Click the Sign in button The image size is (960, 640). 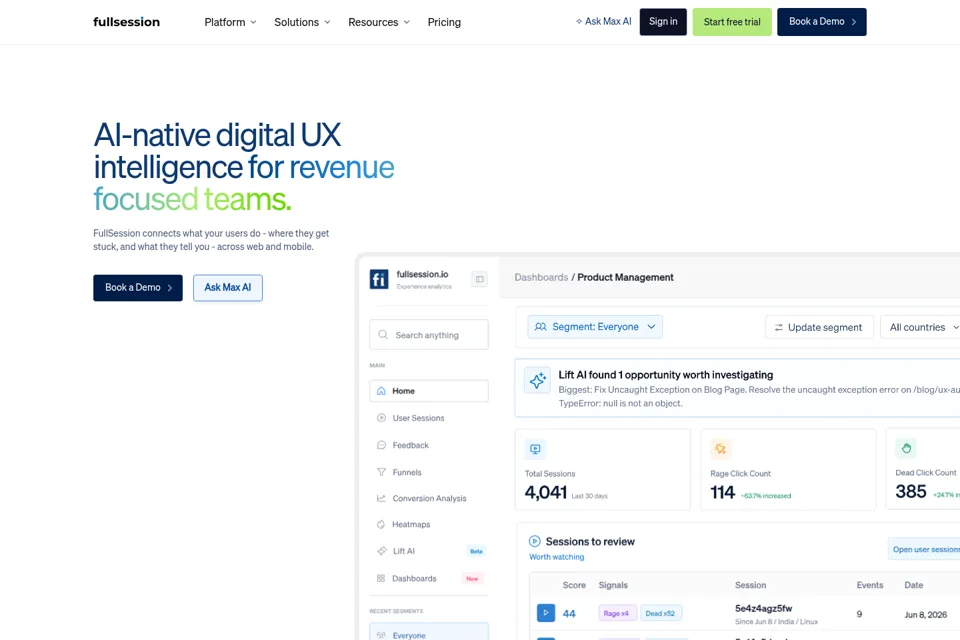click(663, 21)
